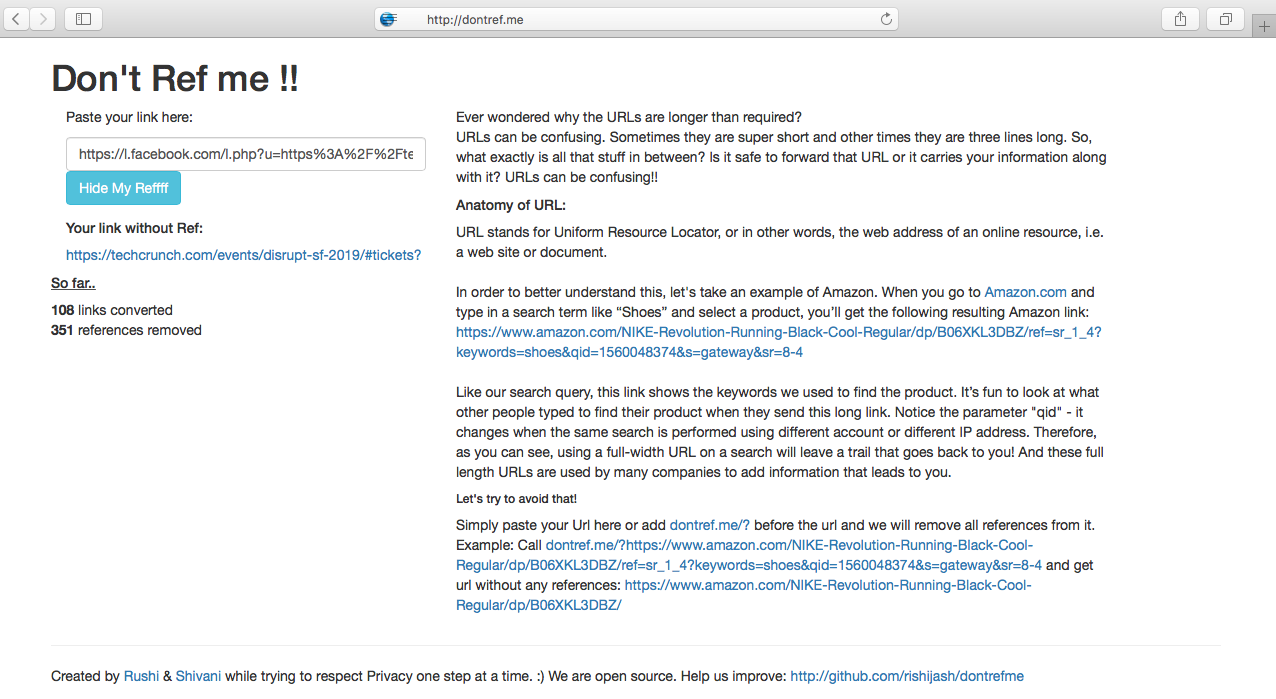This screenshot has width=1276, height=699.
Task: Click the "So far.." underlined label
Action: pos(73,283)
